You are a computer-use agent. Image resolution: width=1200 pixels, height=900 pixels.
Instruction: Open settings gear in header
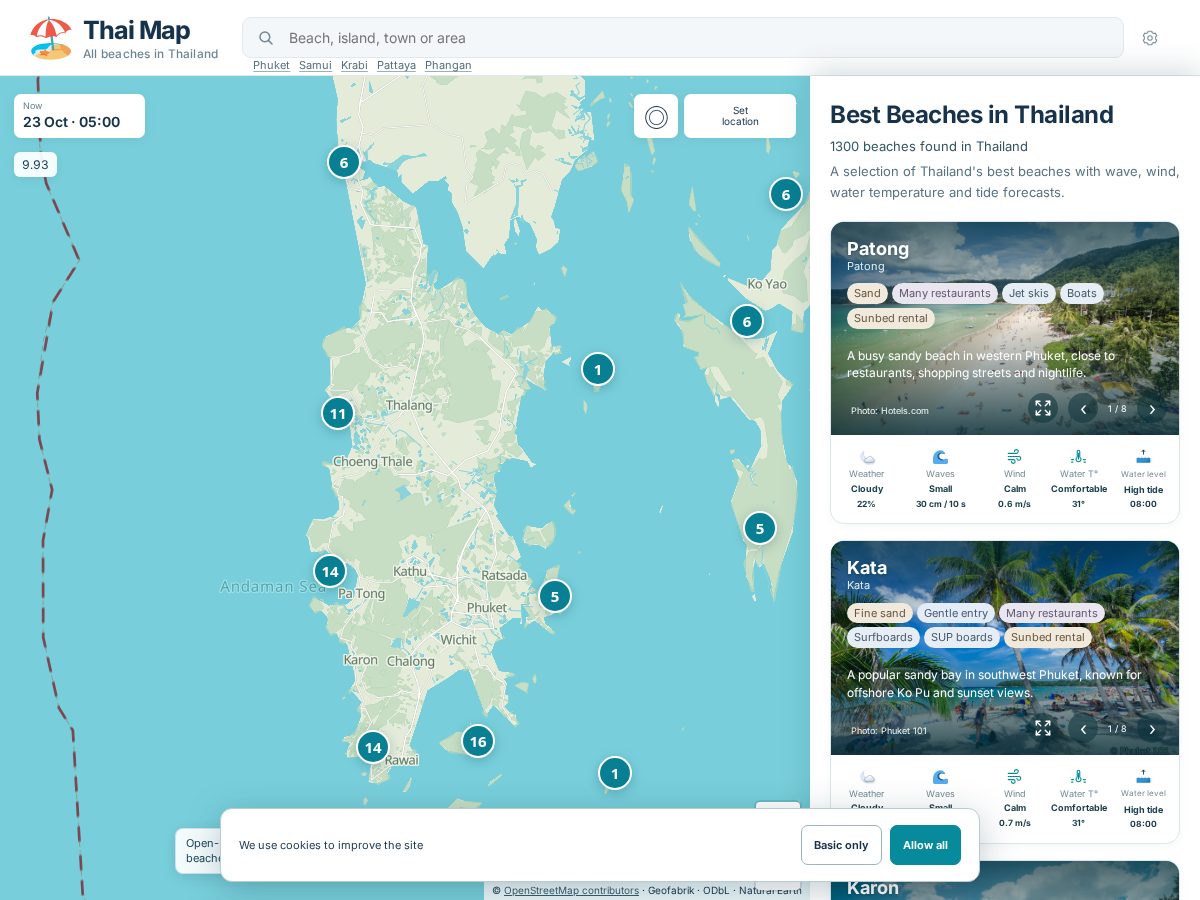click(1150, 38)
